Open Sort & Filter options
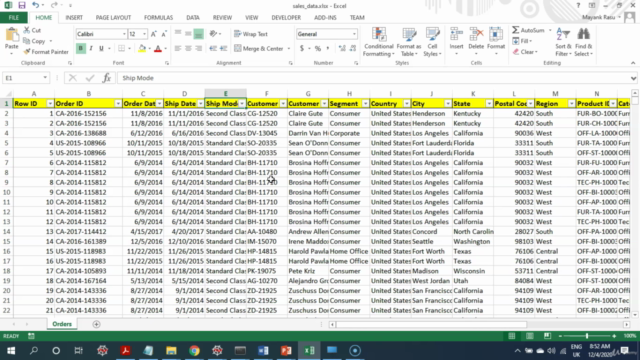Viewport: 640px width, 360px height. [563, 42]
